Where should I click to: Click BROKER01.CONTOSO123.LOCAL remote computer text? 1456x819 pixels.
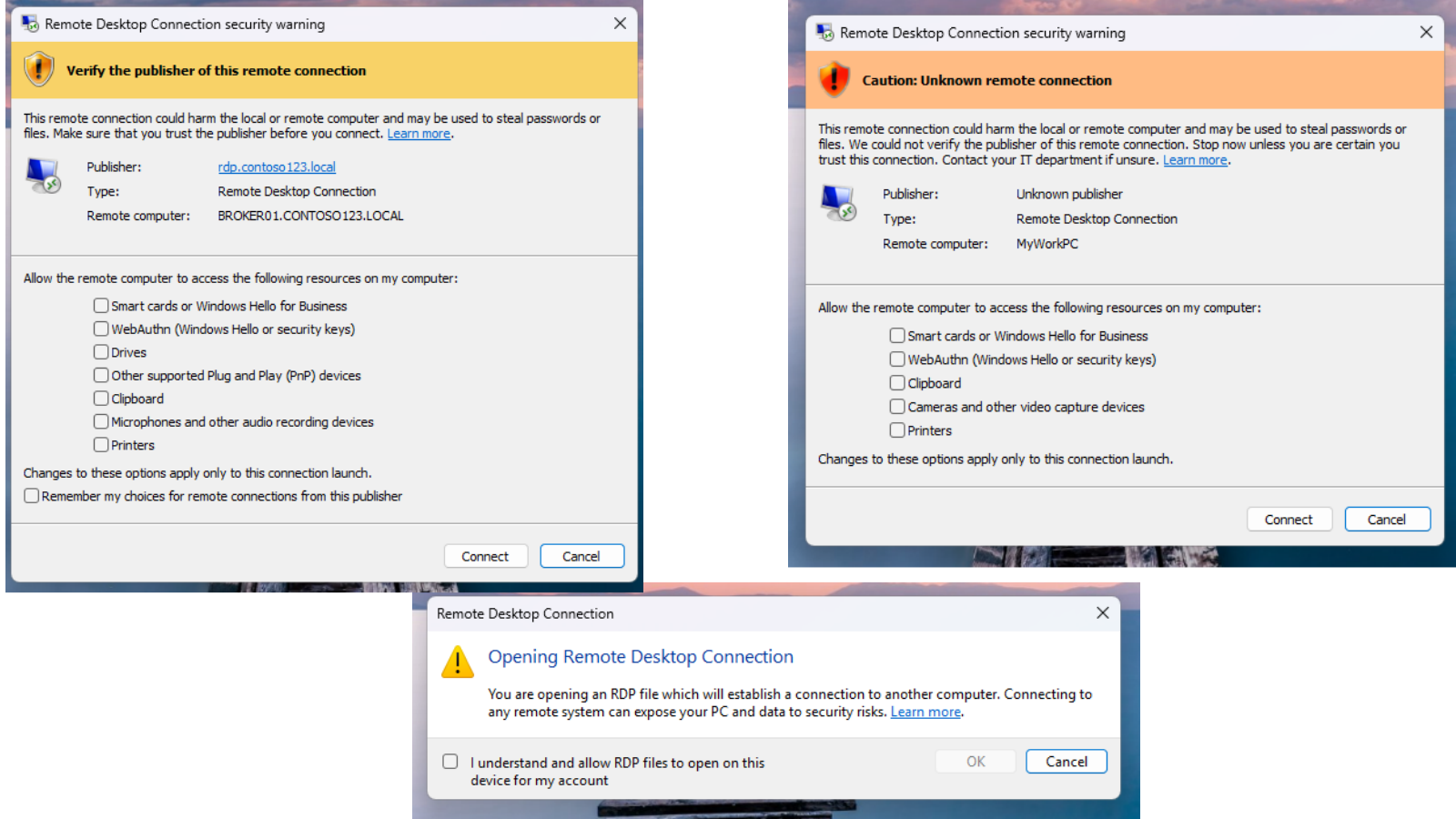(x=310, y=216)
